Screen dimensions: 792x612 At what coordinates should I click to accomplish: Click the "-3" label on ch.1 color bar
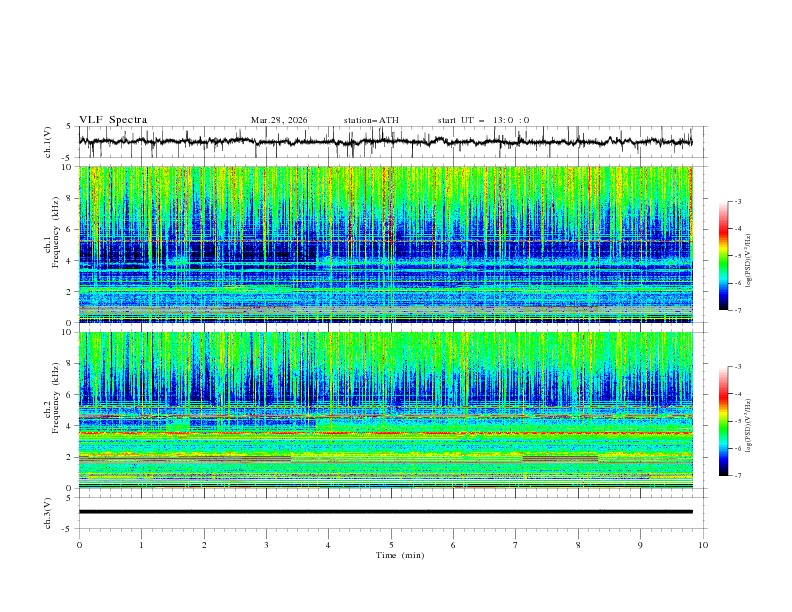coord(737,201)
